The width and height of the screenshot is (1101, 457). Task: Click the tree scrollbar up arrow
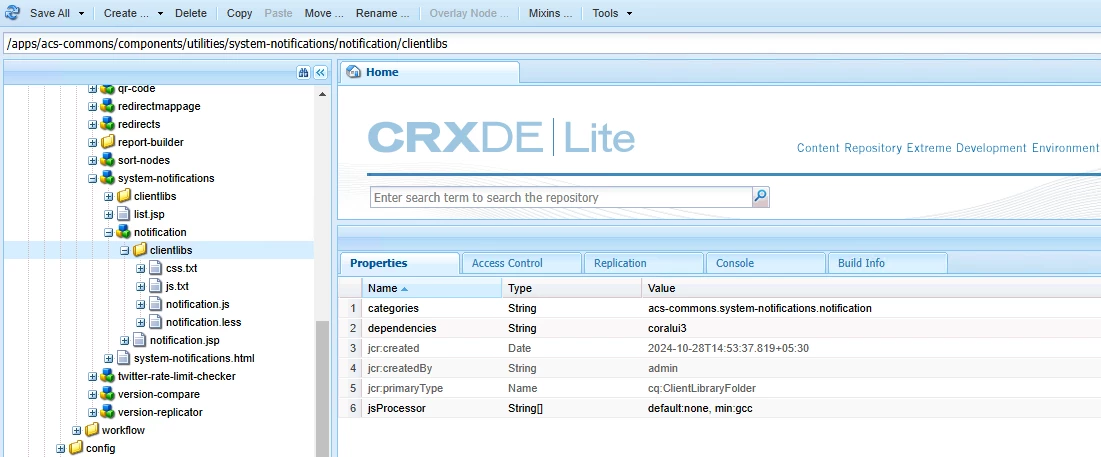[322, 94]
